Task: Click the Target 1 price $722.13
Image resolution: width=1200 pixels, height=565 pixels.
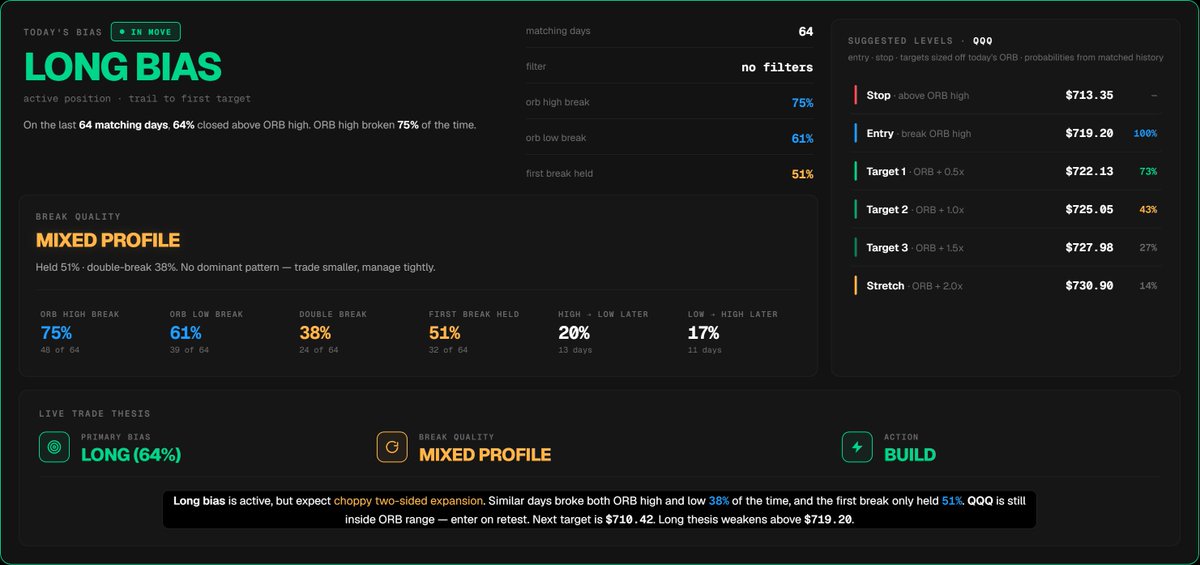Action: coord(1089,171)
